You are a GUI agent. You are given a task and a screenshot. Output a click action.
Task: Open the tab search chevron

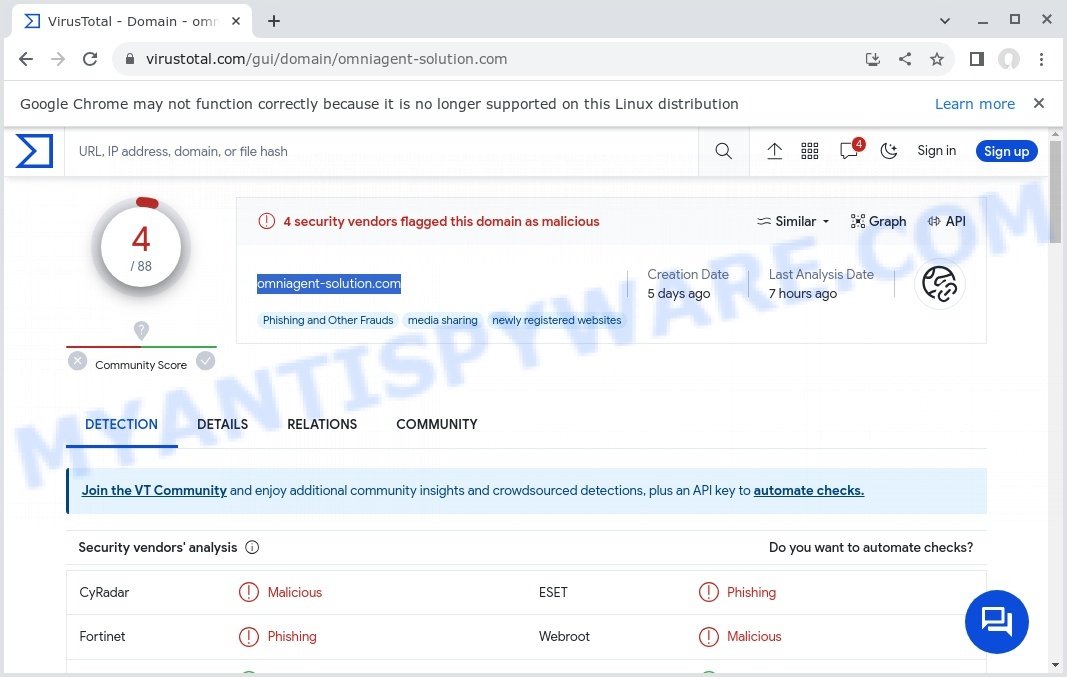click(x=945, y=21)
